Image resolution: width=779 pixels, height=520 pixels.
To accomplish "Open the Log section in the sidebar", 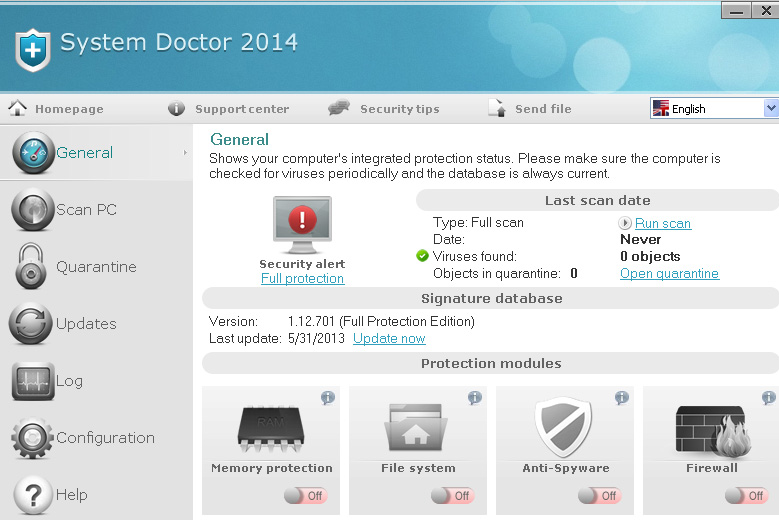I will point(70,381).
